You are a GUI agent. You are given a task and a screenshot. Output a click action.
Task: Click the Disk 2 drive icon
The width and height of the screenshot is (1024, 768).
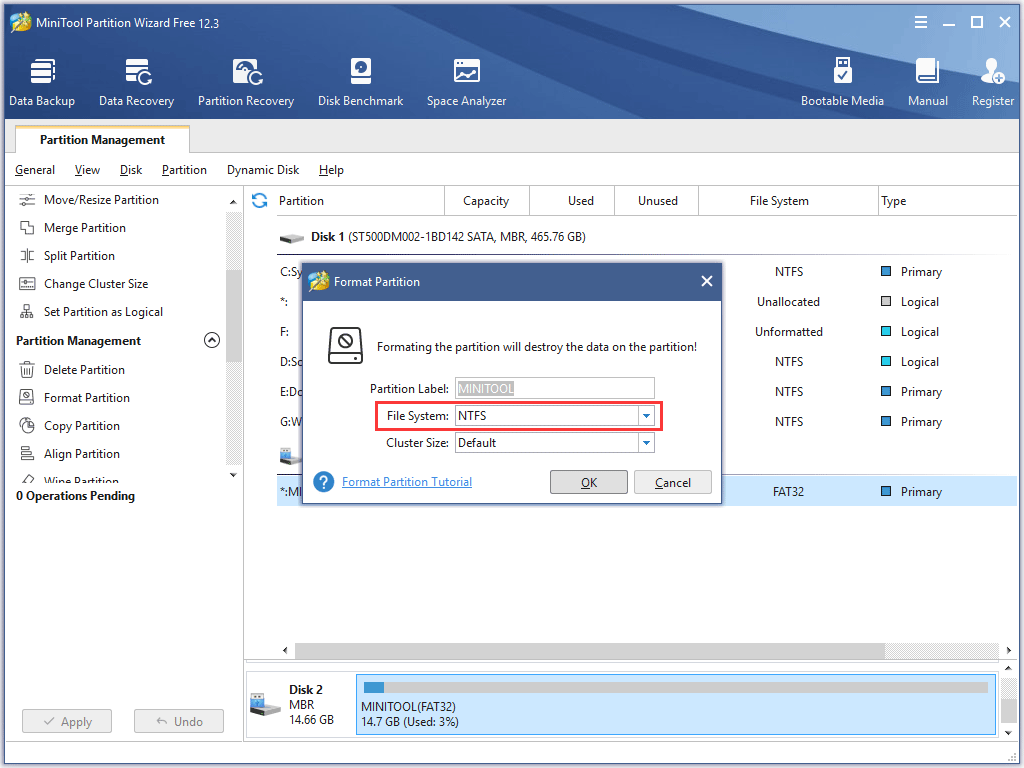pyautogui.click(x=265, y=704)
